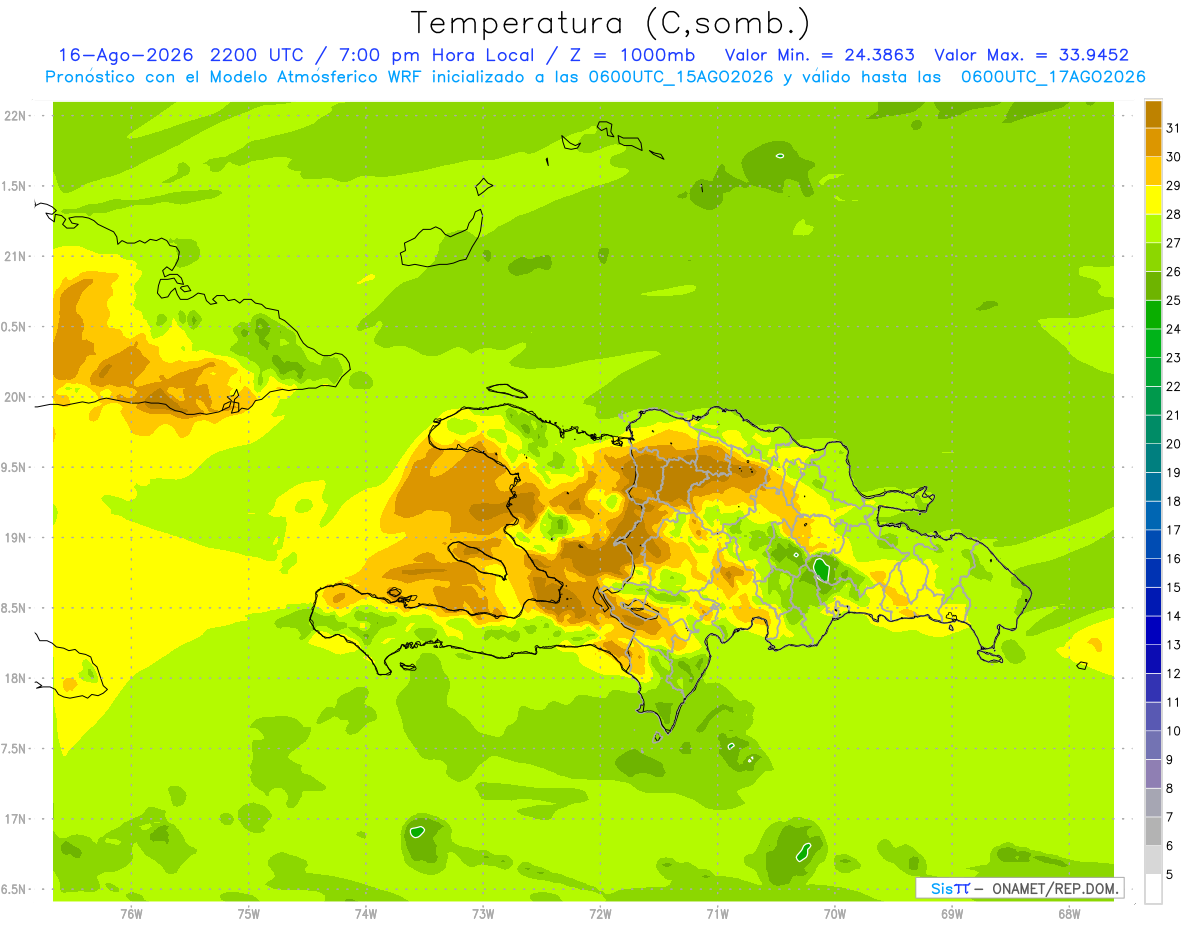The image size is (1200, 927).
Task: Click the "21N" latitude label
Action: [x=14, y=257]
